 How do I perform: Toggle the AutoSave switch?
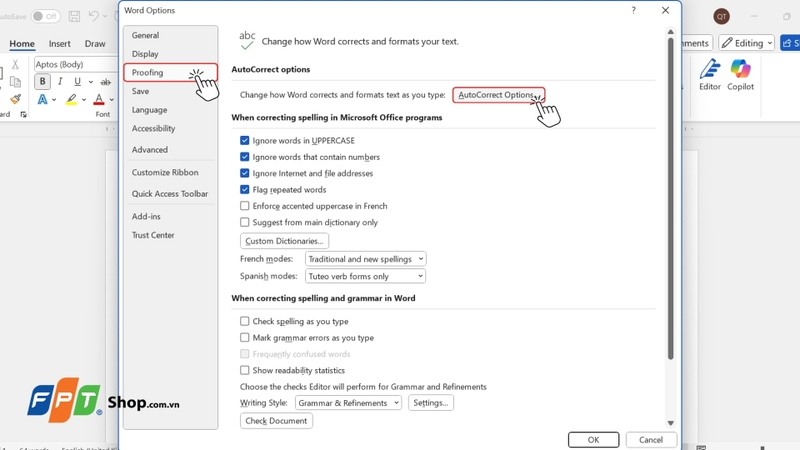(45, 16)
